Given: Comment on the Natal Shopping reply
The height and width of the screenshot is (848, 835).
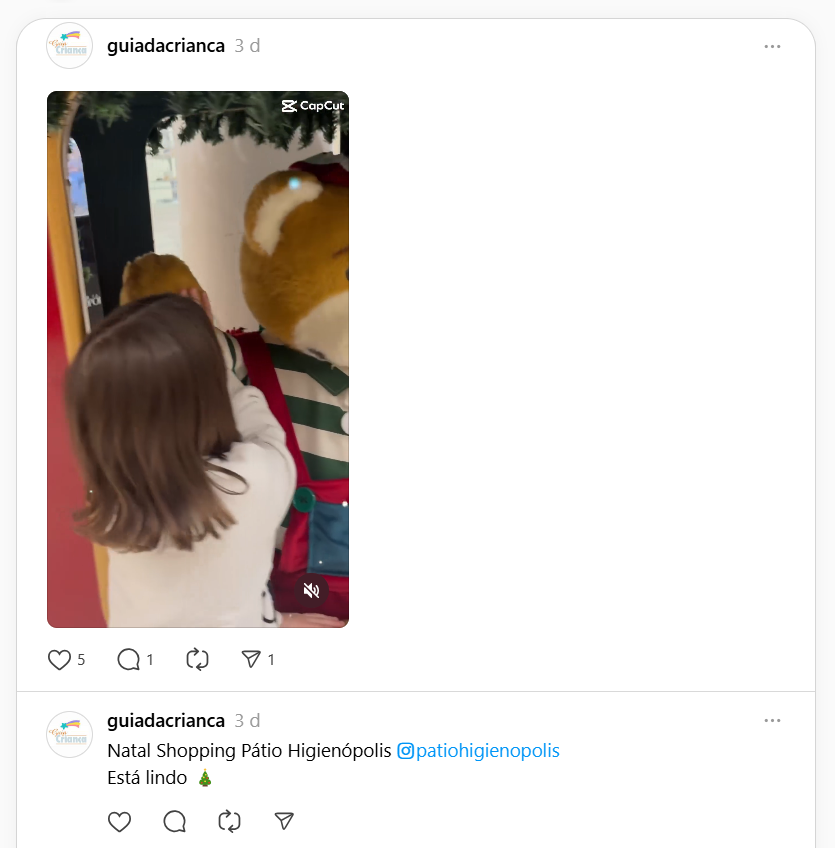Looking at the screenshot, I should pyautogui.click(x=175, y=822).
